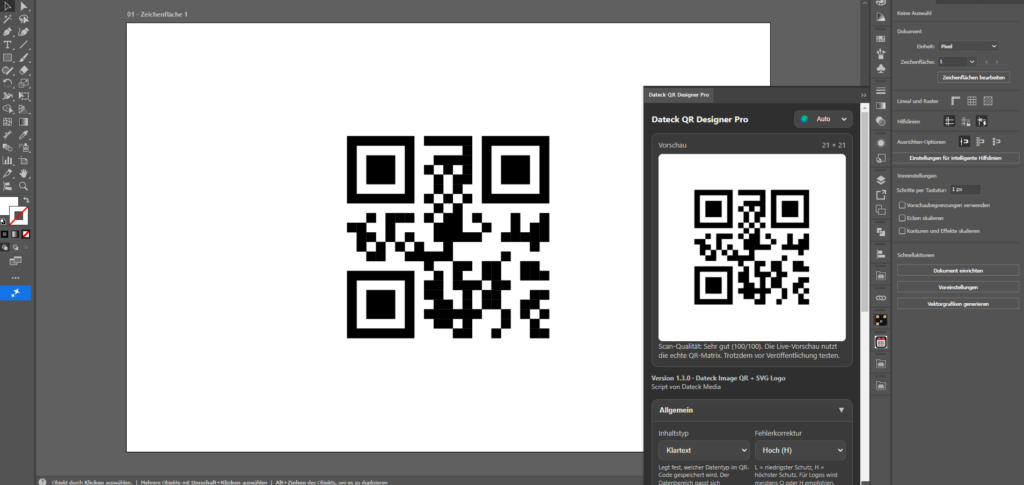Image resolution: width=1024 pixels, height=485 pixels.
Task: Select the Type tool
Action: (x=8, y=45)
